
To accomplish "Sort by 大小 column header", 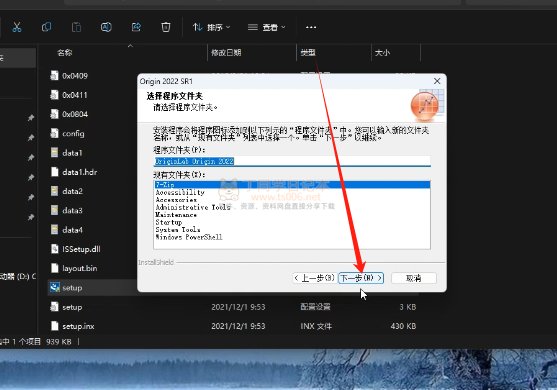I will click(x=382, y=53).
